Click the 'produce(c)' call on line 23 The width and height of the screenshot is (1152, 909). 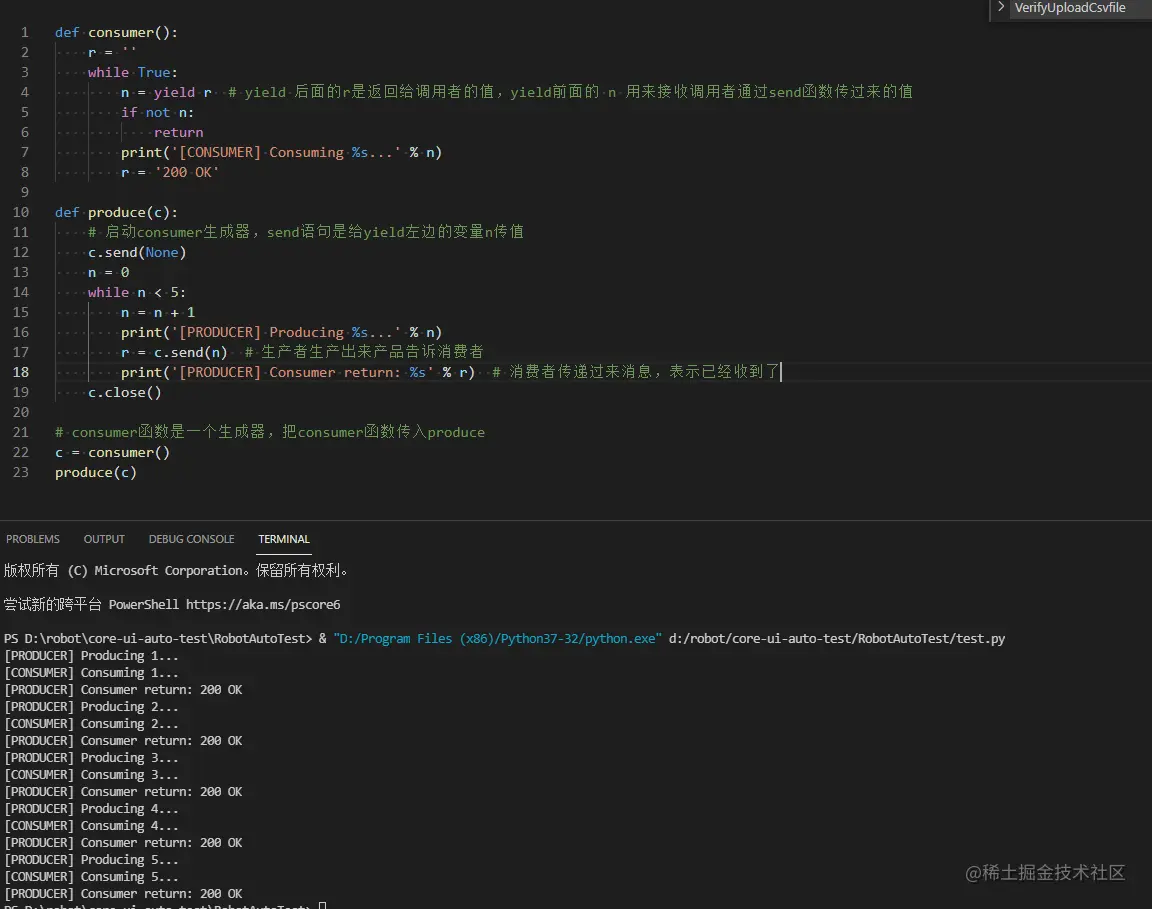[x=96, y=473]
